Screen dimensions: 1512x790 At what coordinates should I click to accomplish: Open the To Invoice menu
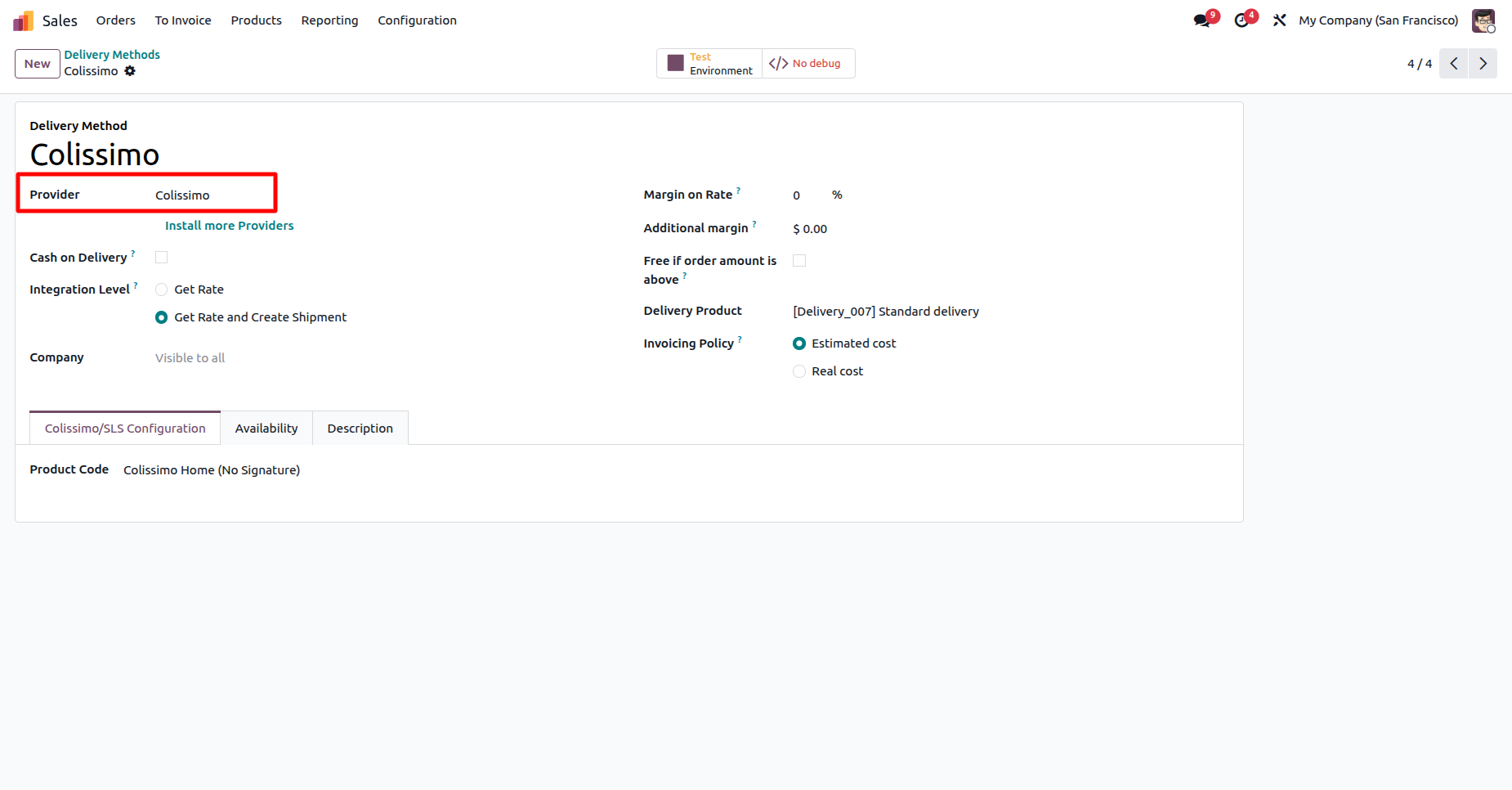[x=183, y=20]
